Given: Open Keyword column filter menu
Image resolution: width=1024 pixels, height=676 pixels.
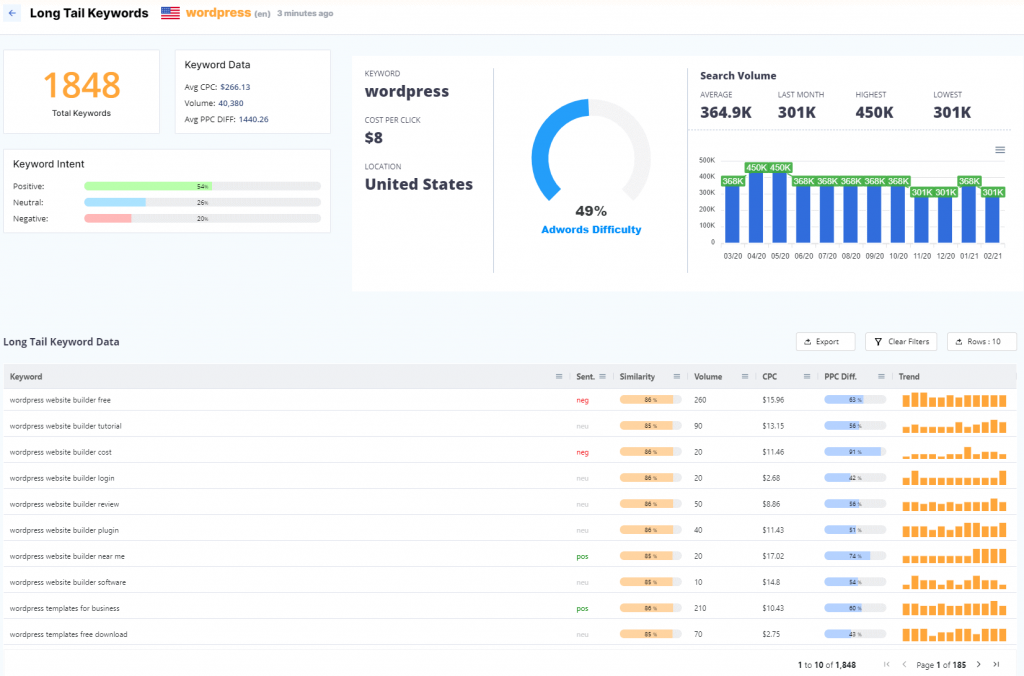Looking at the screenshot, I should click(559, 377).
